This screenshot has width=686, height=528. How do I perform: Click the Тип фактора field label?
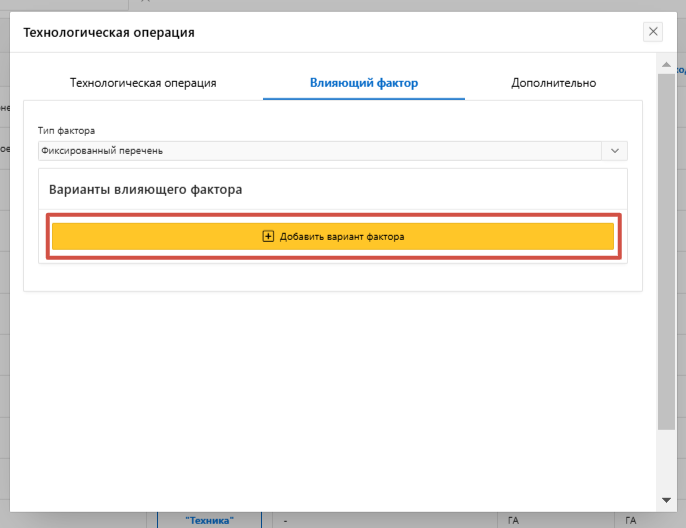66,131
